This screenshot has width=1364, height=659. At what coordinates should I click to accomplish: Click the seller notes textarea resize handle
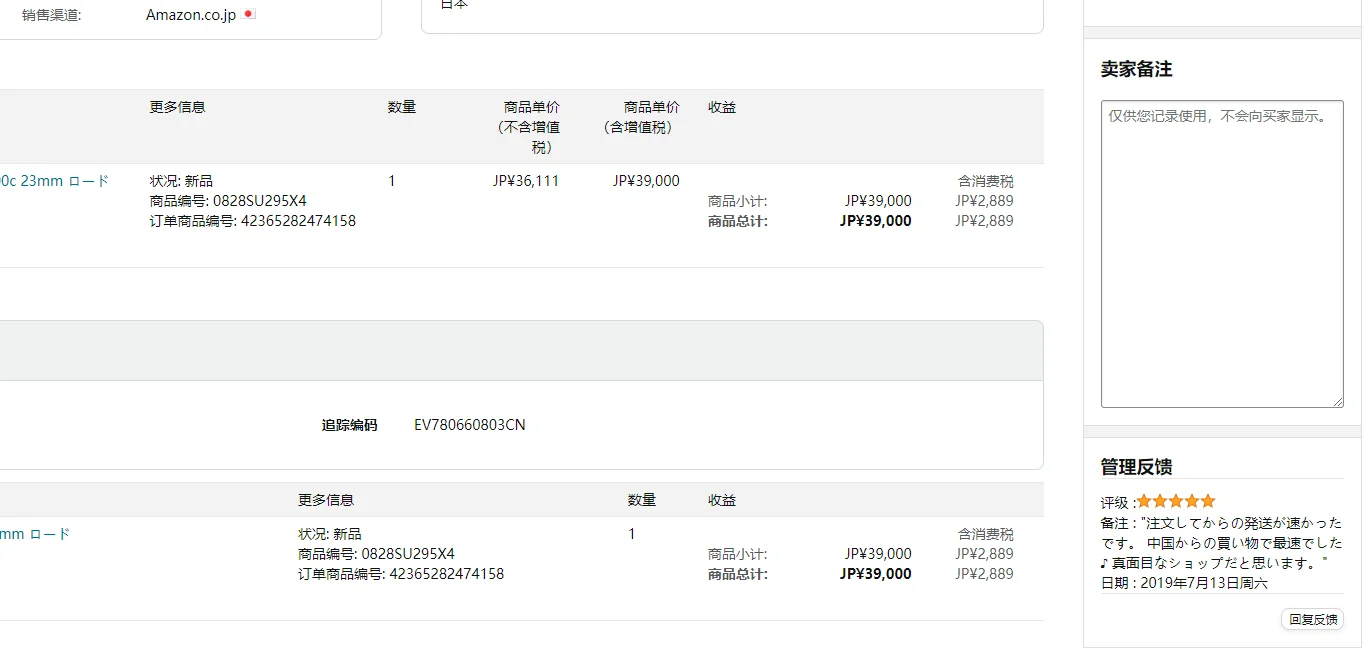pos(1337,401)
